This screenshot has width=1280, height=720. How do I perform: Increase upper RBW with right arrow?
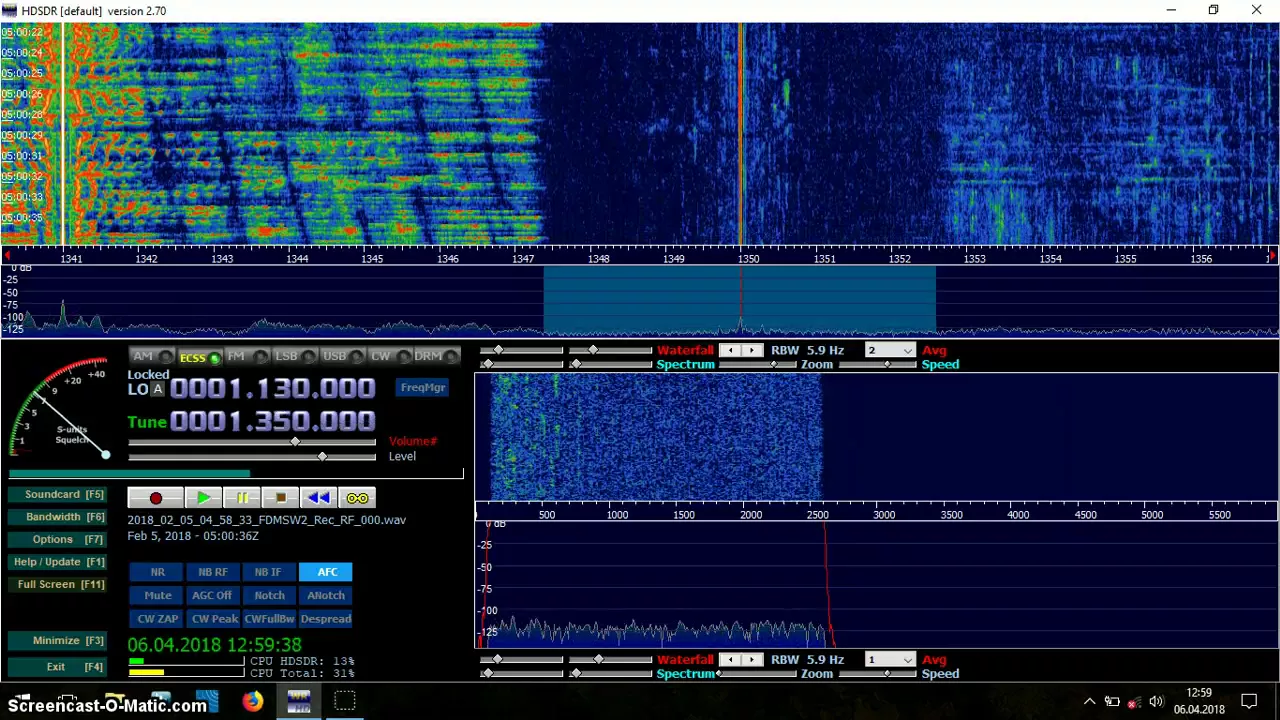[752, 350]
